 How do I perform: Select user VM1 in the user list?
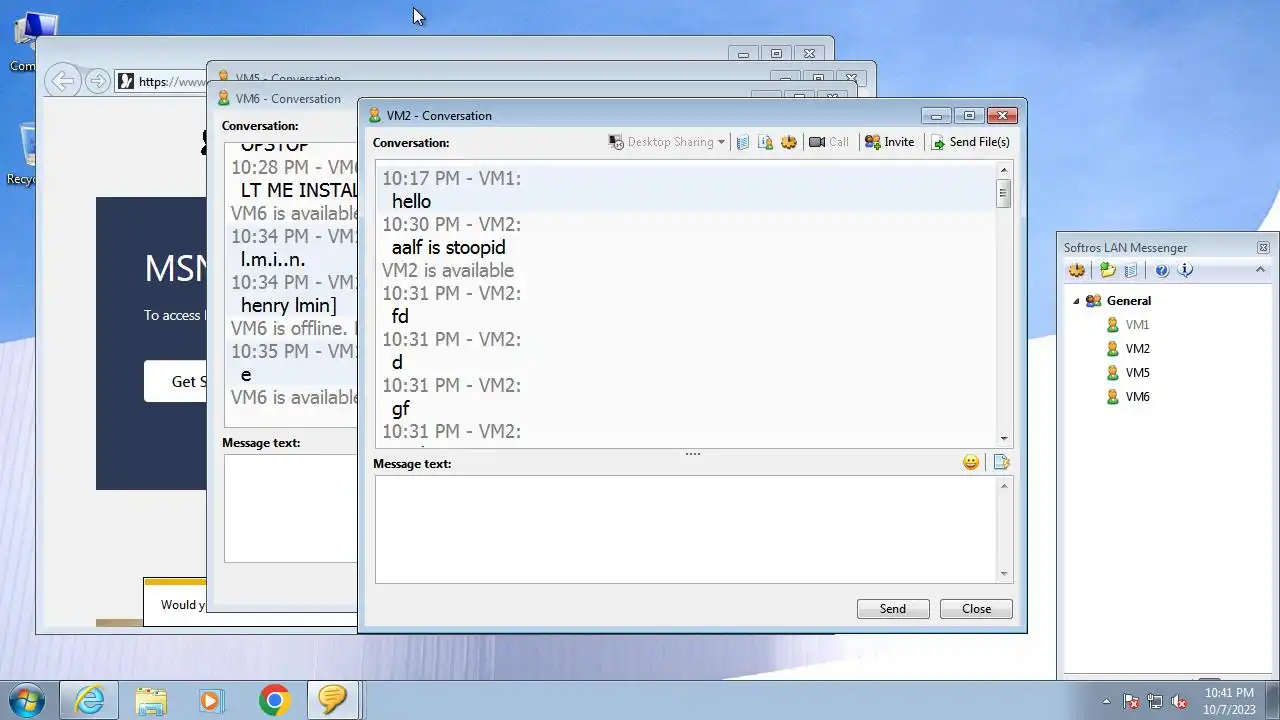tap(1137, 325)
